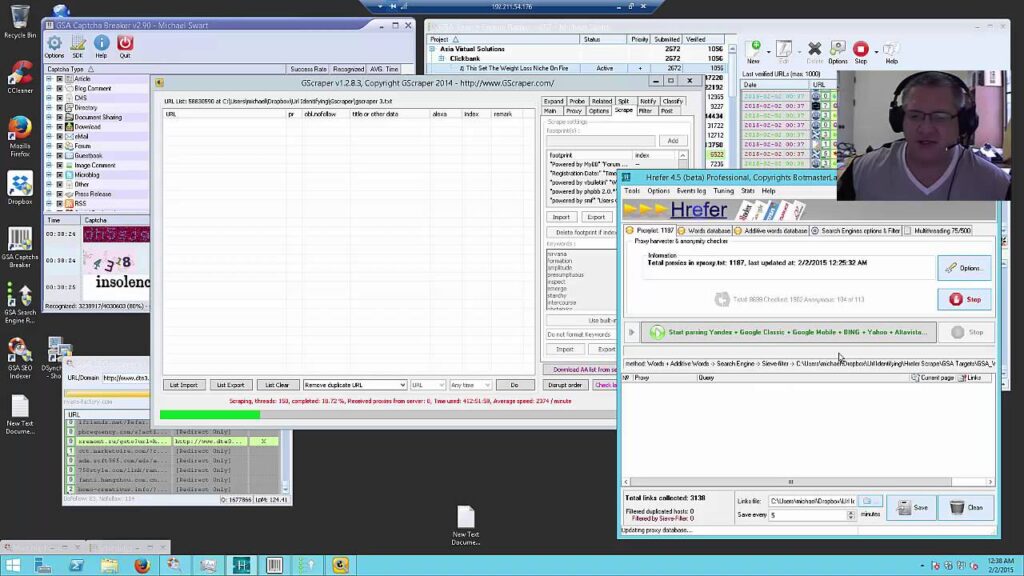Click List Export button in GScraper

[x=231, y=385]
